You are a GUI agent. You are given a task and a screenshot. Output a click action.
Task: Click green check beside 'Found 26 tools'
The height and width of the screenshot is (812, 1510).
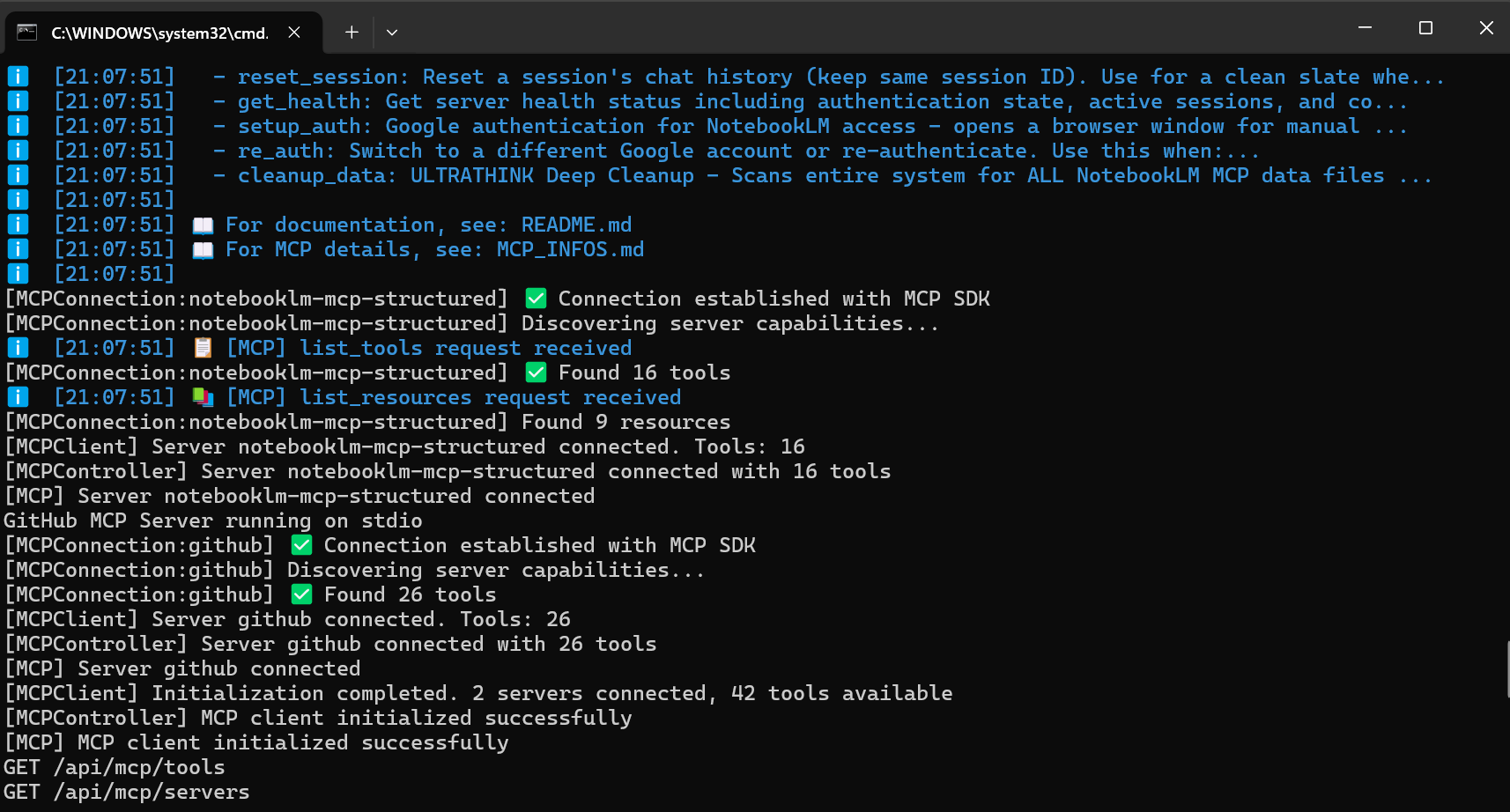tap(301, 594)
